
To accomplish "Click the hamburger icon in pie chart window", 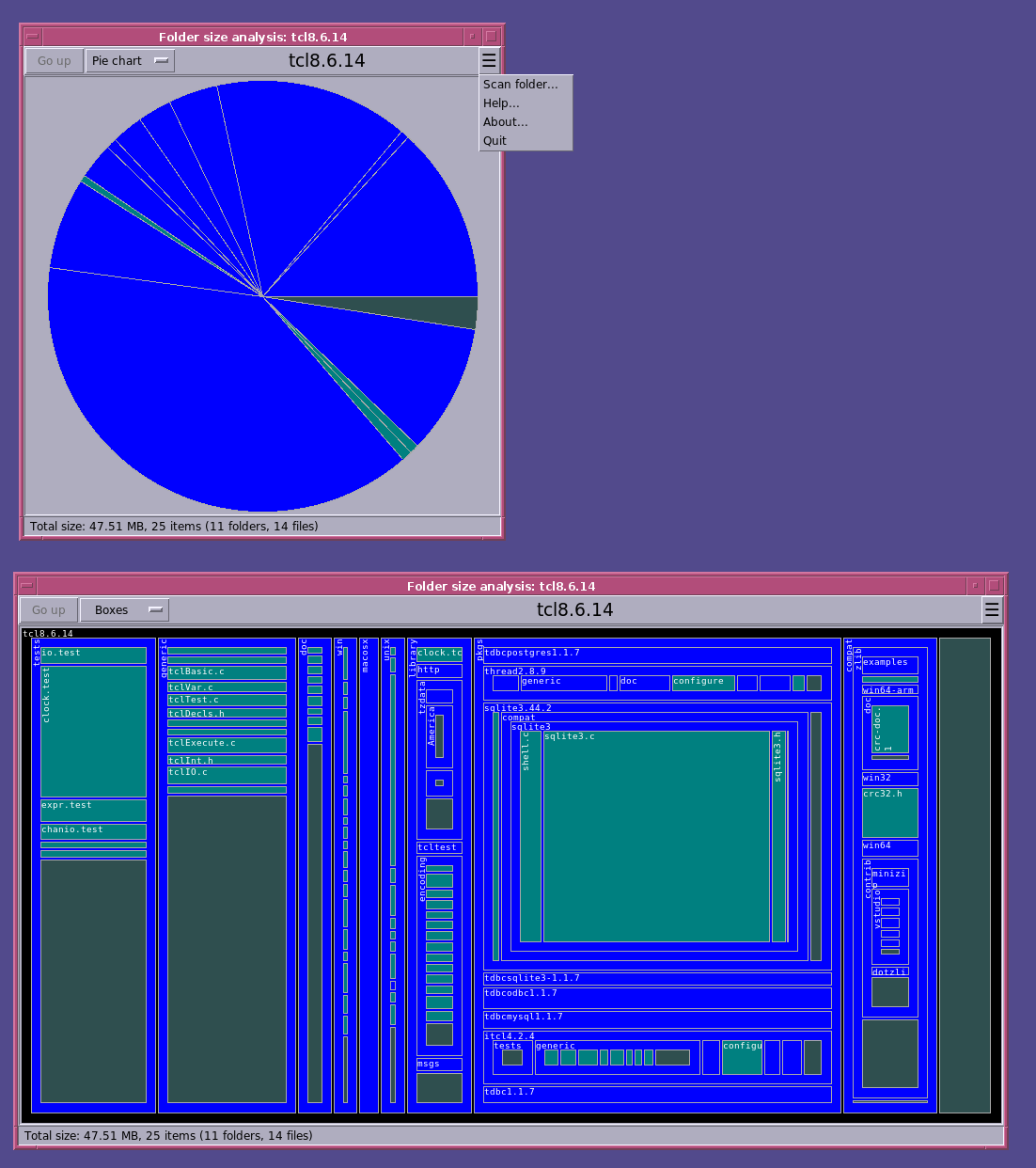I will click(489, 61).
